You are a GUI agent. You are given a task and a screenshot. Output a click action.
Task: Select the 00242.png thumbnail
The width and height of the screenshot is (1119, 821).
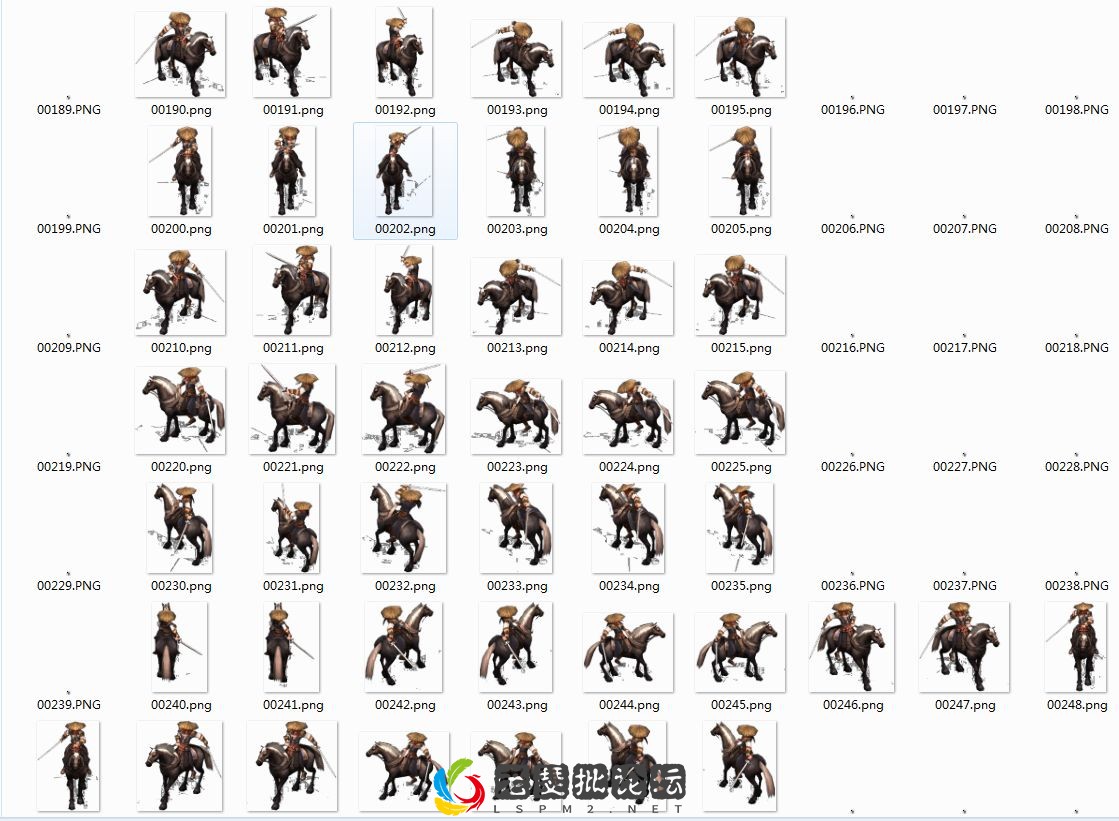404,647
